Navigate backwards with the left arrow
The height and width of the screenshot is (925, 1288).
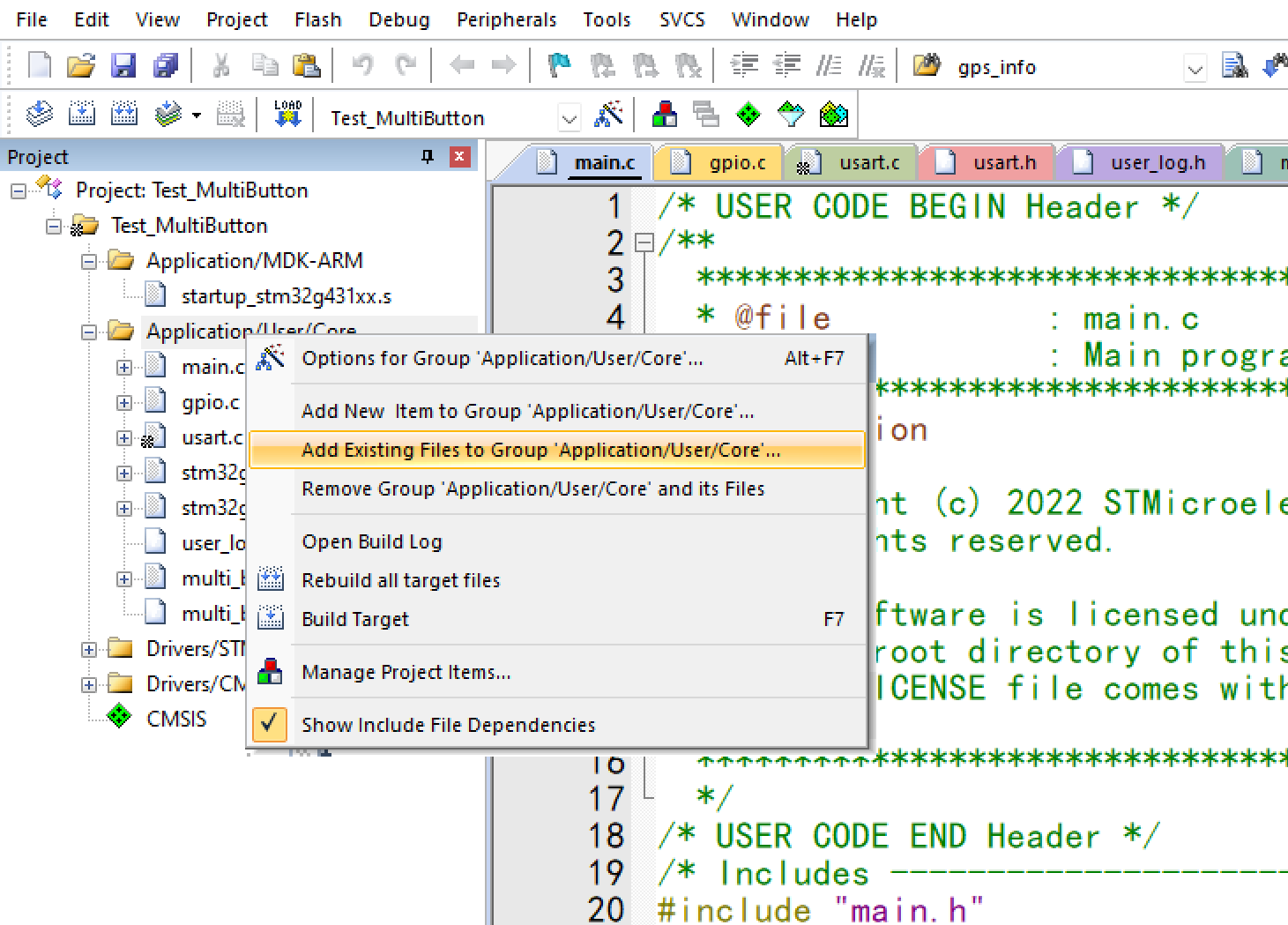coord(461,66)
